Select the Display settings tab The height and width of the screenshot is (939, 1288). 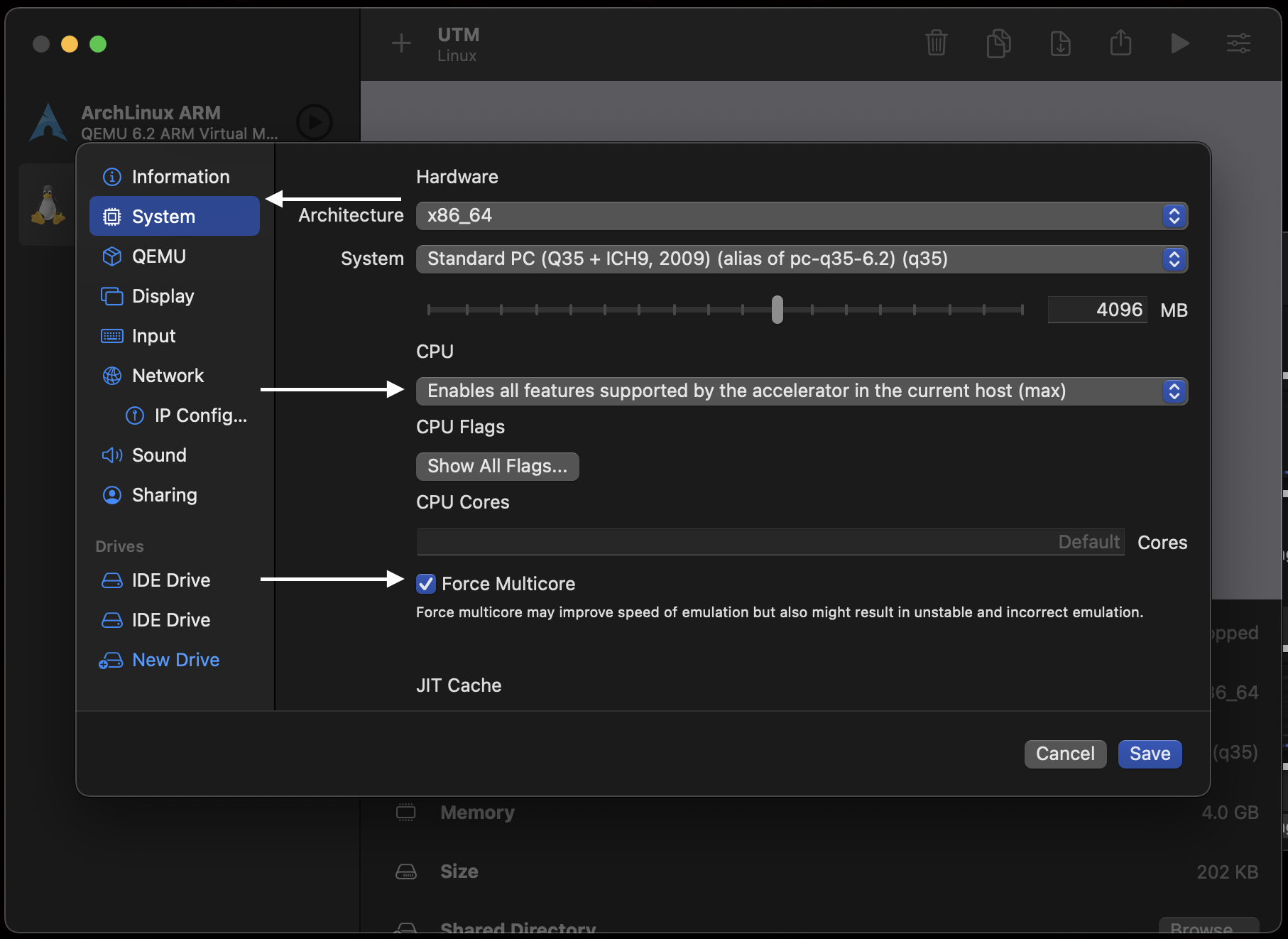(x=163, y=296)
